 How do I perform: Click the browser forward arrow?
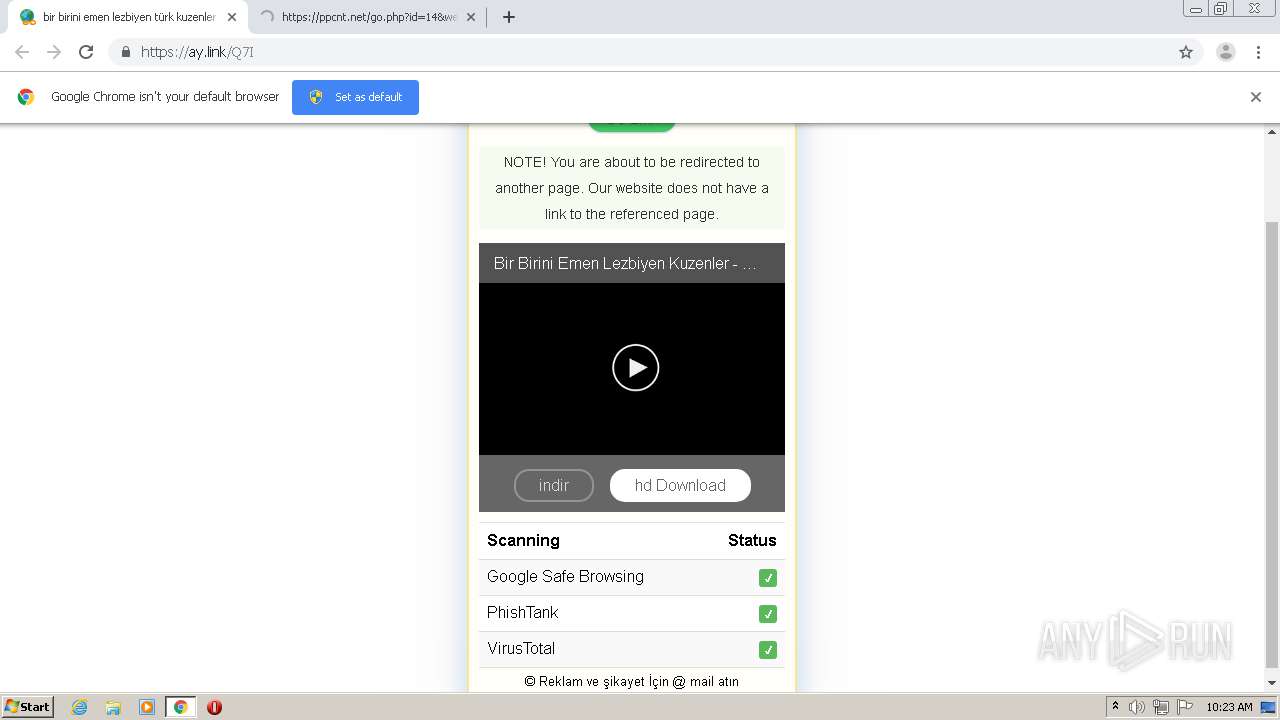coord(54,52)
